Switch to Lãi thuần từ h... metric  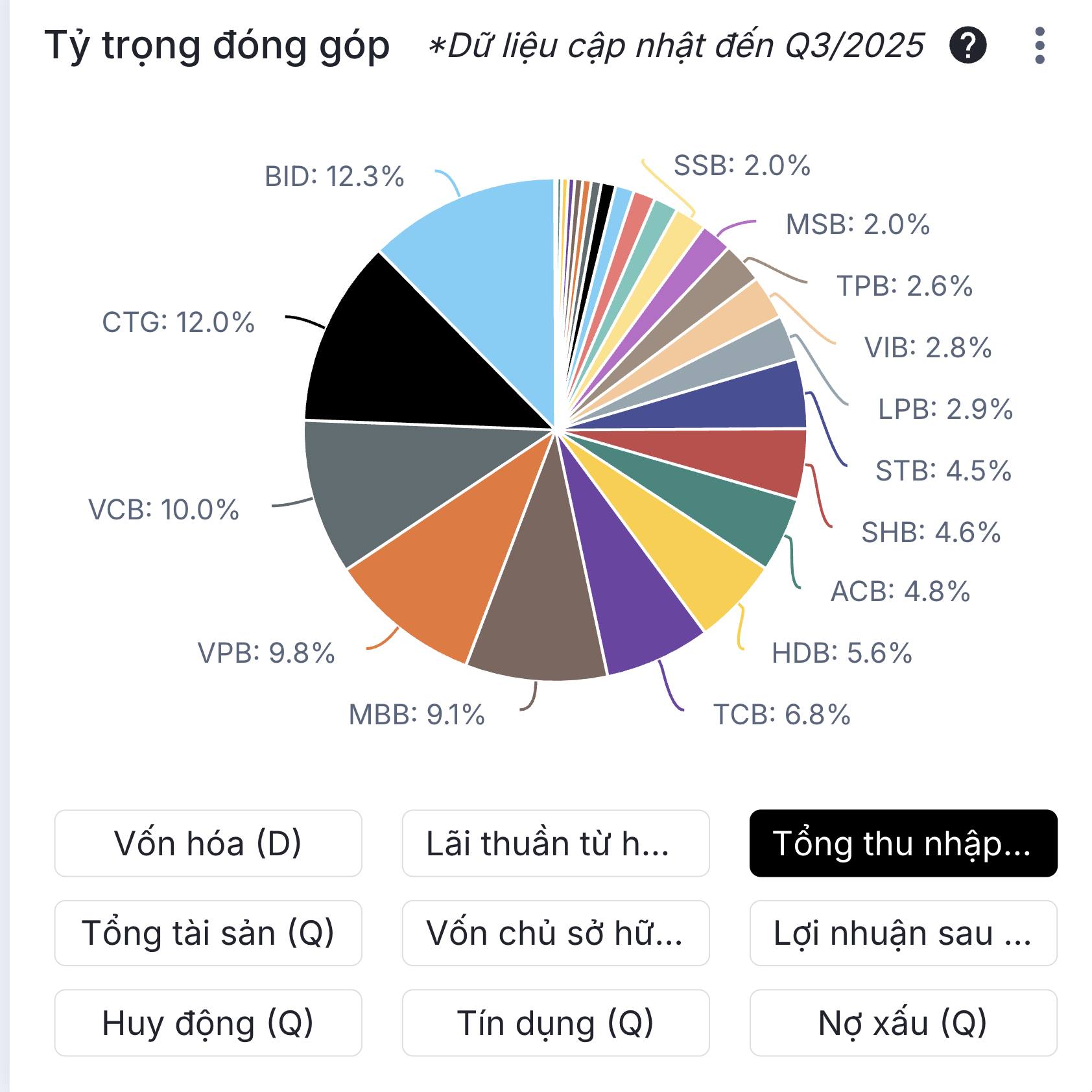556,843
